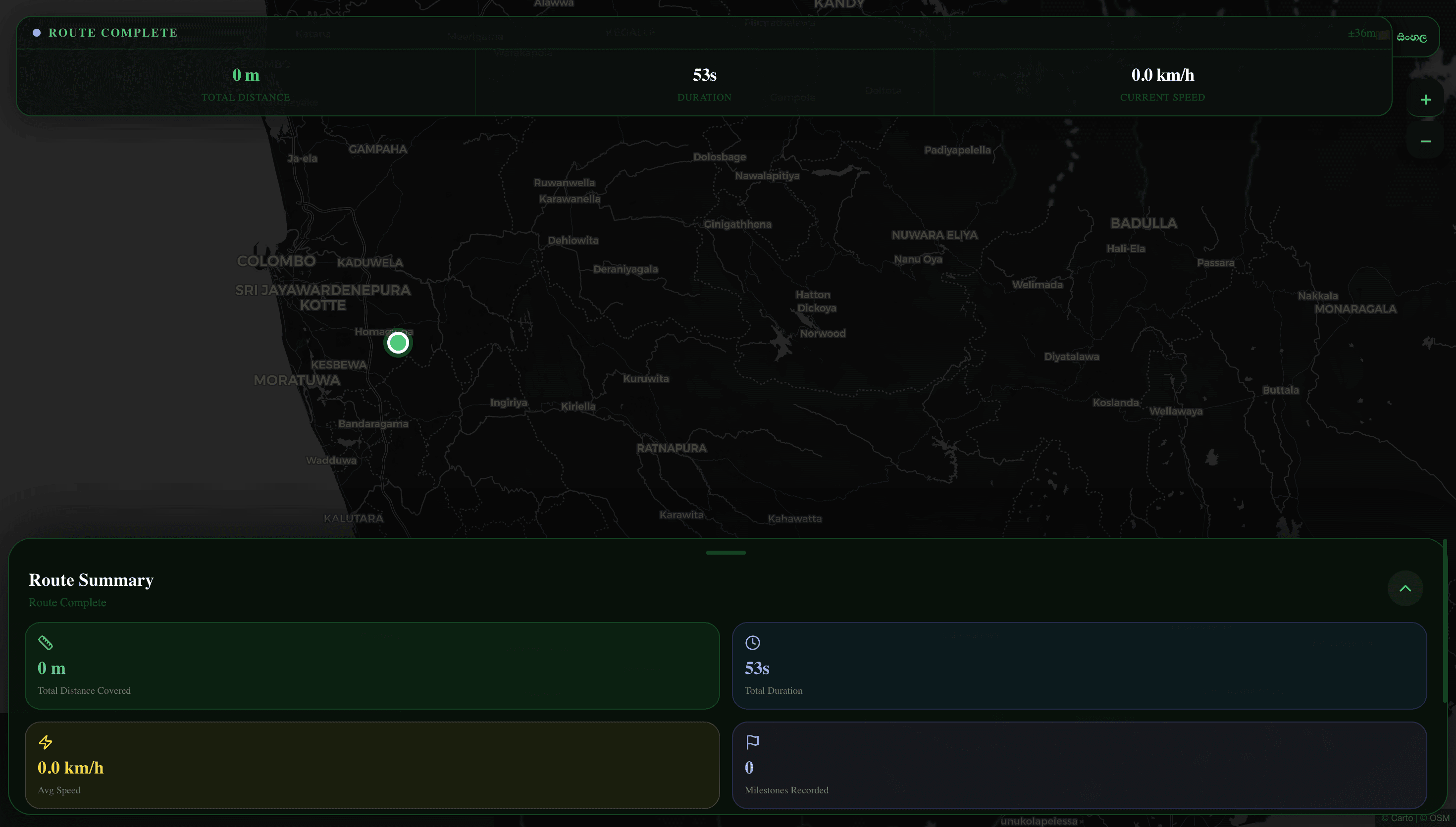Click the lightning bolt Avg Speed icon
Image resolution: width=1456 pixels, height=827 pixels.
(46, 742)
